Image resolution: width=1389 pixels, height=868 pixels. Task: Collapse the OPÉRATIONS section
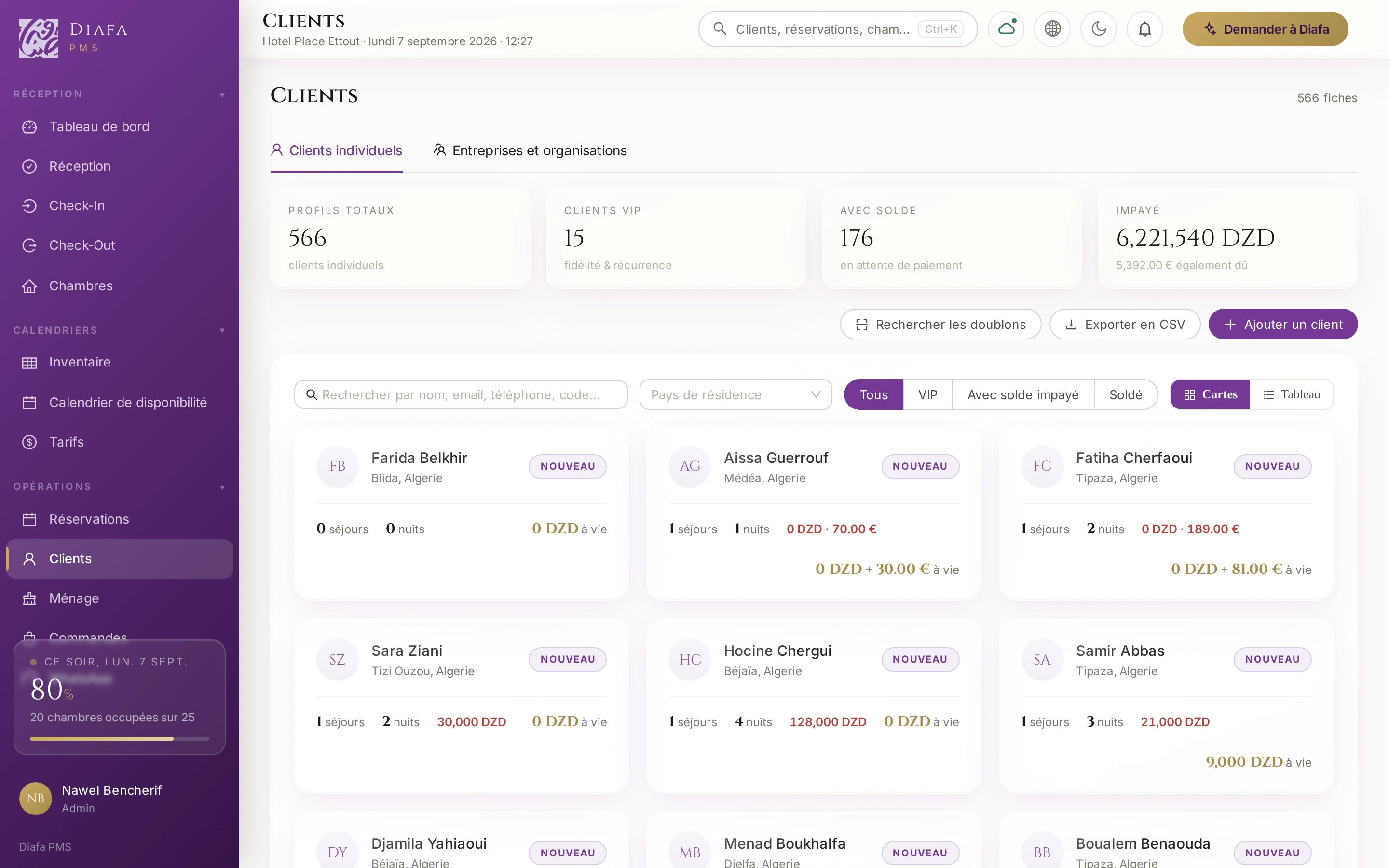120,487
